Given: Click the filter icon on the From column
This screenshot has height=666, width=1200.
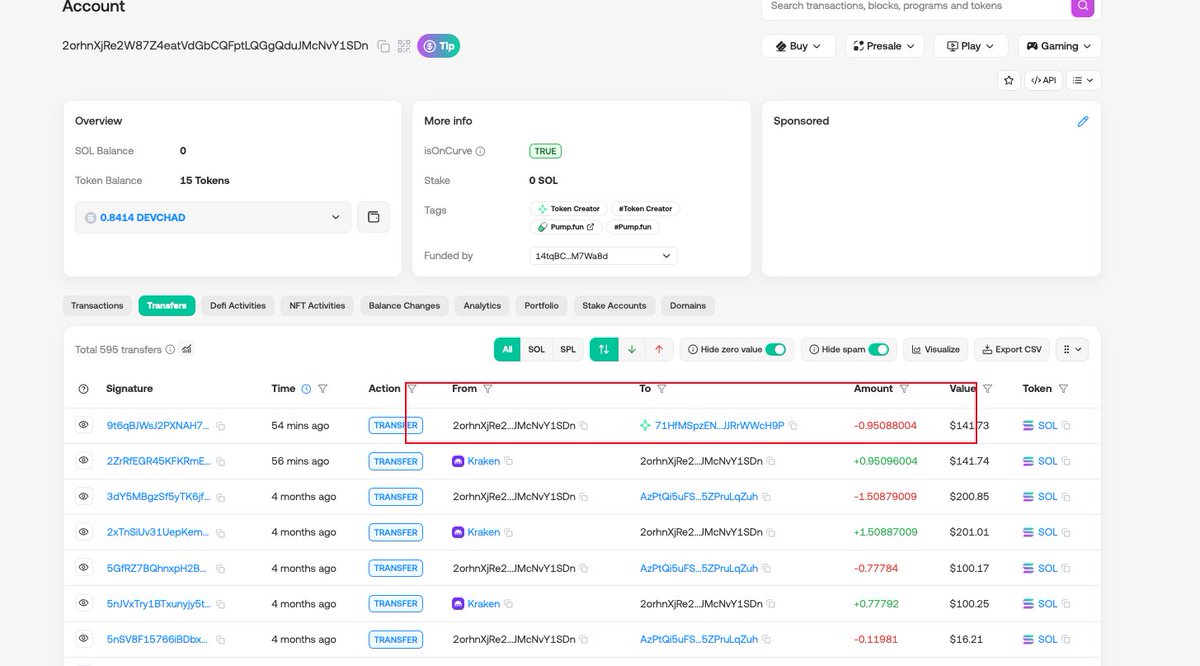Looking at the screenshot, I should (x=487, y=389).
